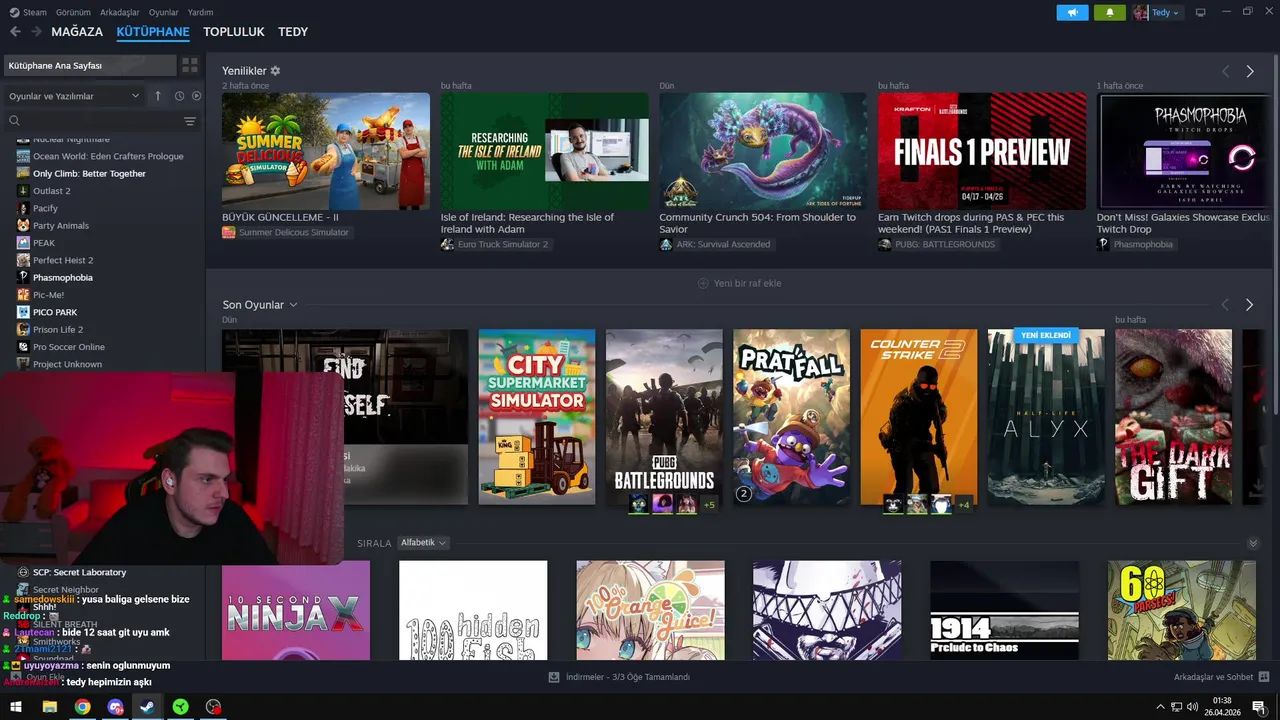
Task: Open advanced filter options icon
Action: click(190, 121)
